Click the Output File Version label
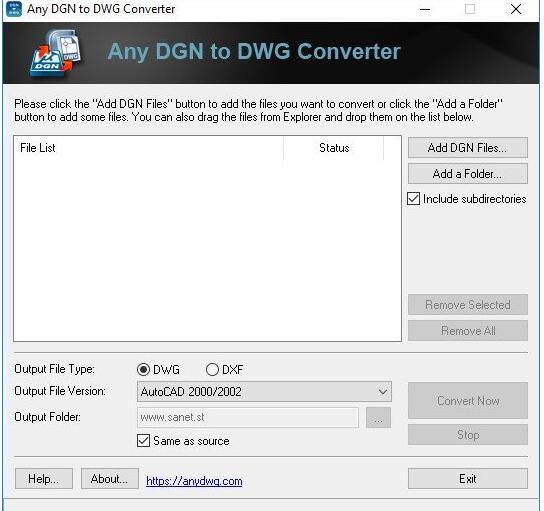The image size is (544, 511). pyautogui.click(x=60, y=391)
